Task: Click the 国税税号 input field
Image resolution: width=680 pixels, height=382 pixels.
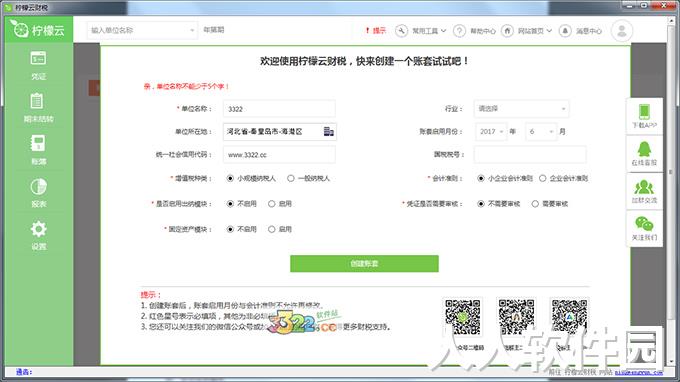Action: (x=530, y=155)
